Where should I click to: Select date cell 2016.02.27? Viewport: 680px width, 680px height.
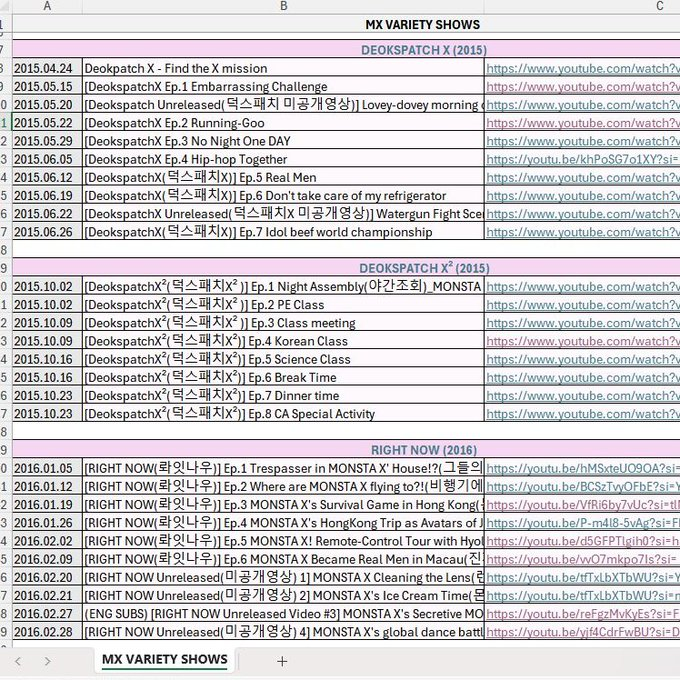(x=47, y=614)
